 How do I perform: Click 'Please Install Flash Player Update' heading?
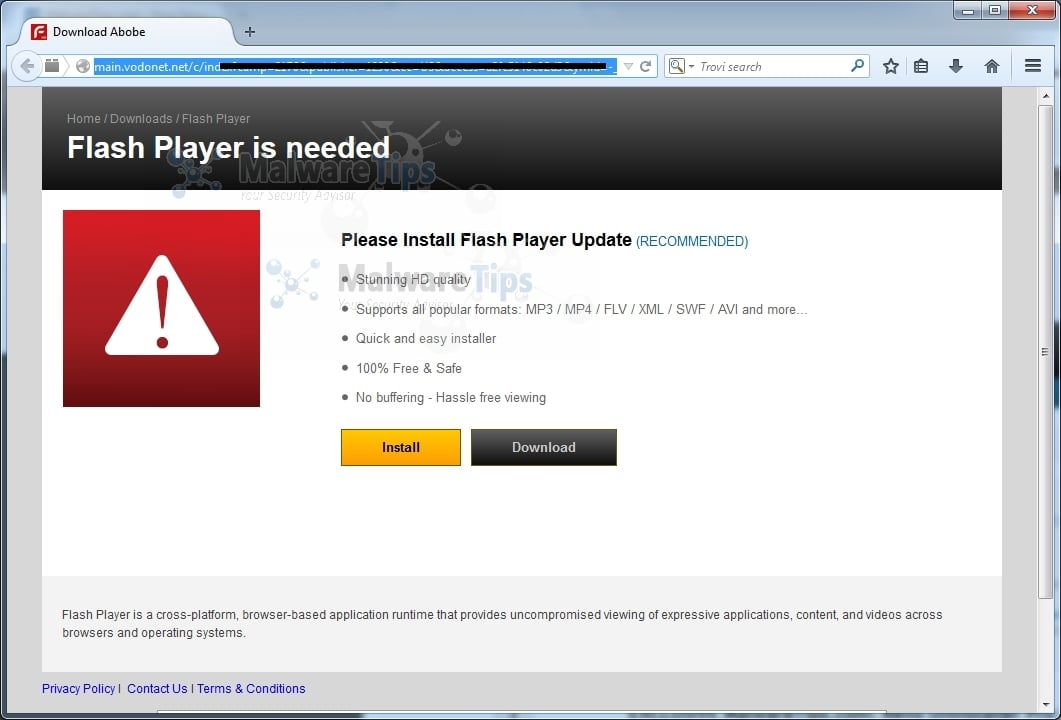(x=486, y=240)
